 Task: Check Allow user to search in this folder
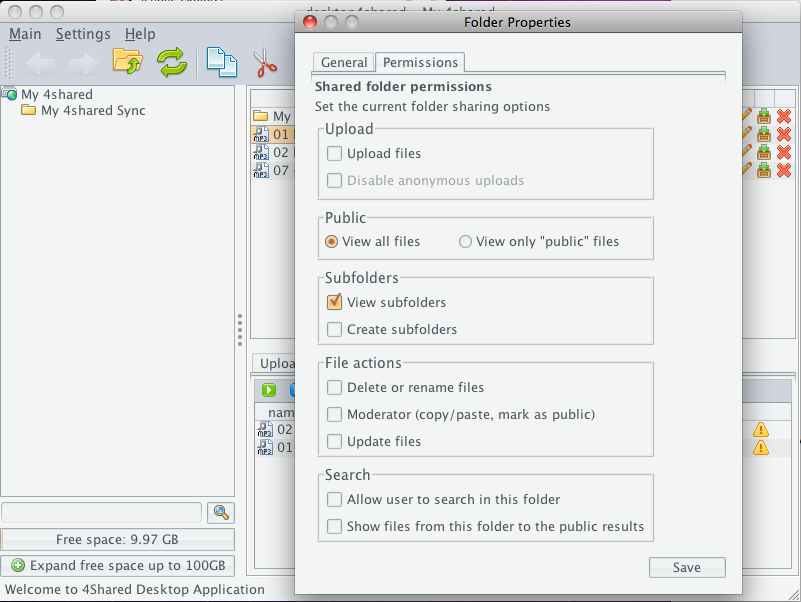334,499
